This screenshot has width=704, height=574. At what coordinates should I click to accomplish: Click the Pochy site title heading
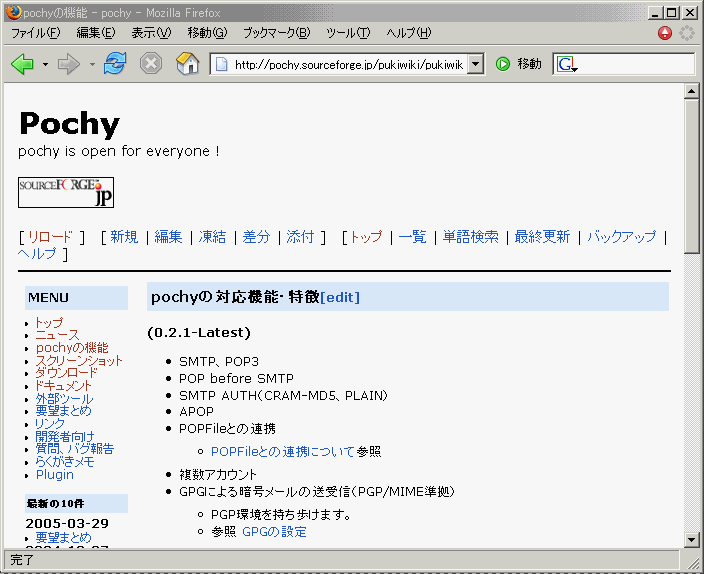coord(70,124)
